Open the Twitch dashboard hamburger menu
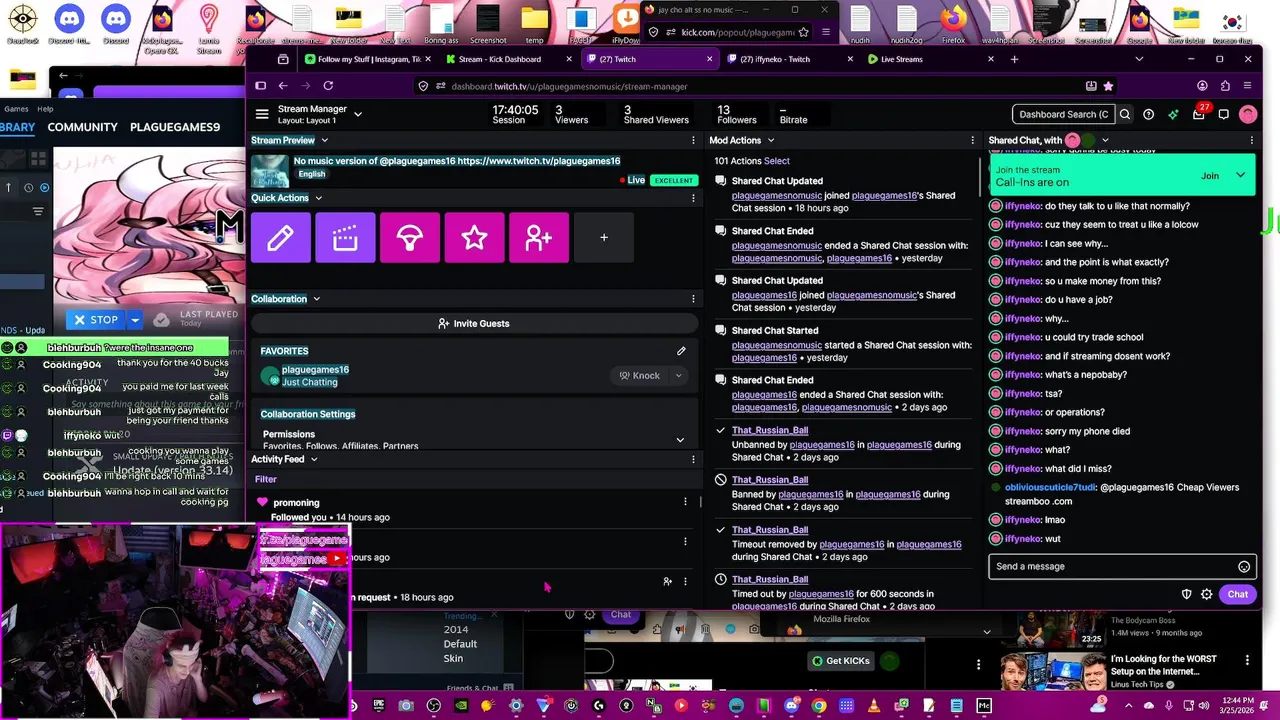 (262, 114)
